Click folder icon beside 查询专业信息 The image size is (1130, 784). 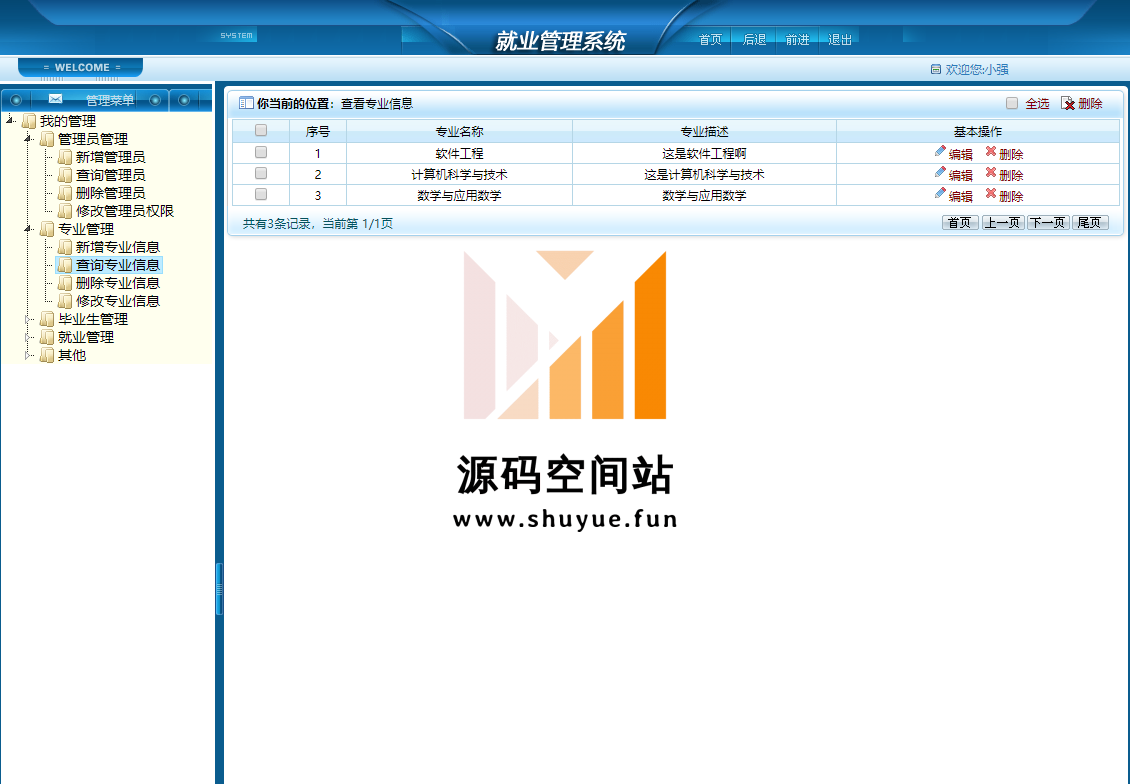[65, 265]
